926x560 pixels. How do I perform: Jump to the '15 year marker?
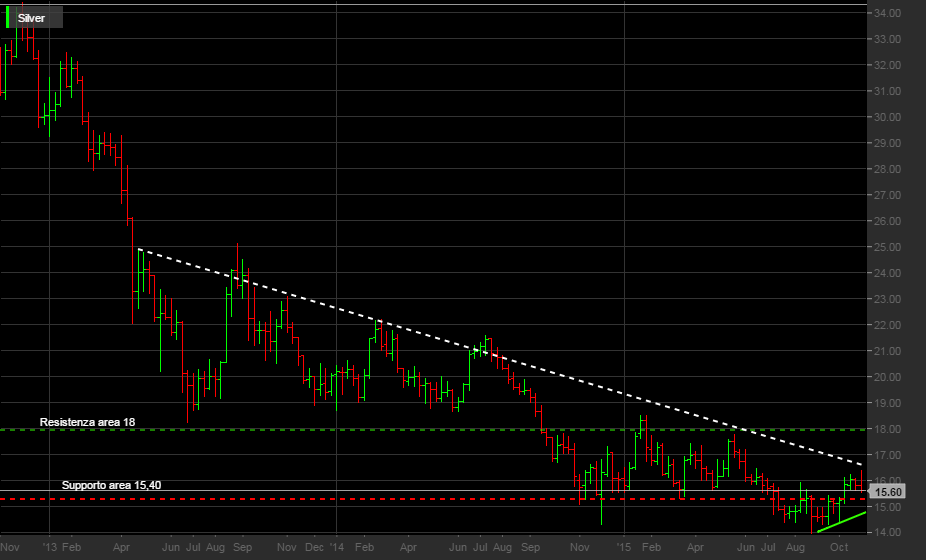point(624,548)
